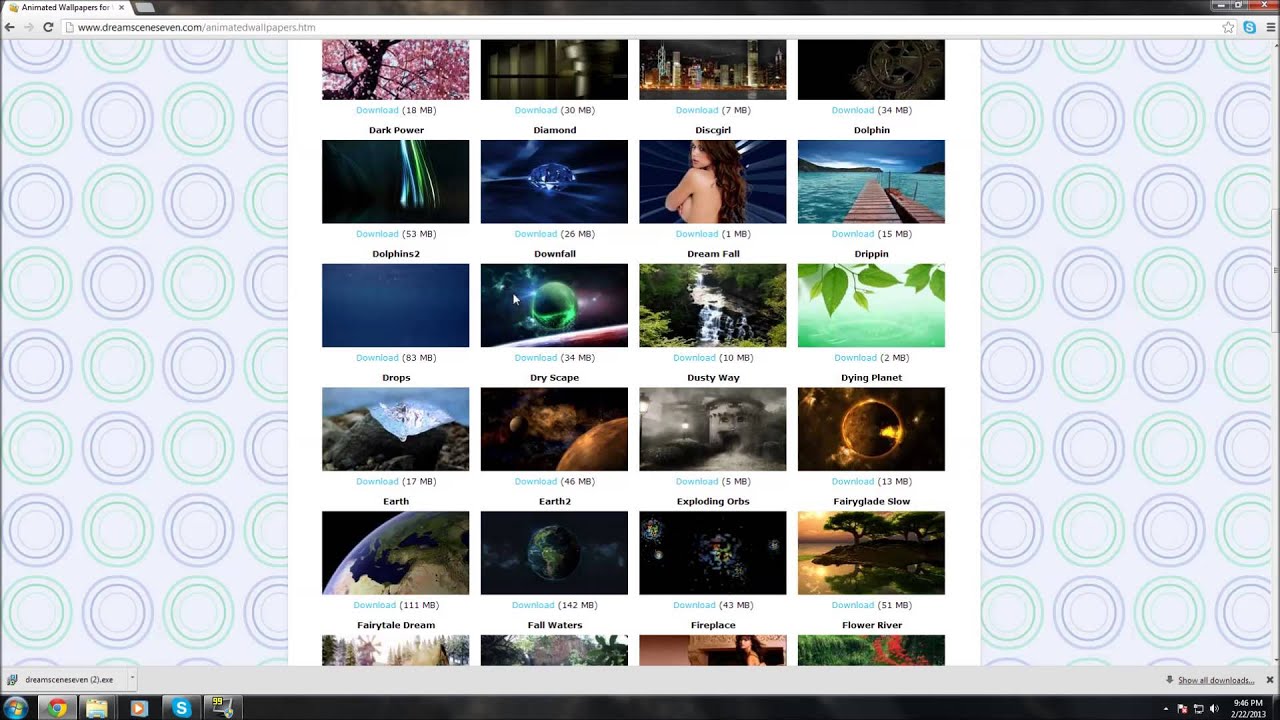Expand options arrow for dreamsceneseven (2).exe download
The image size is (1280, 720).
pyautogui.click(x=131, y=679)
